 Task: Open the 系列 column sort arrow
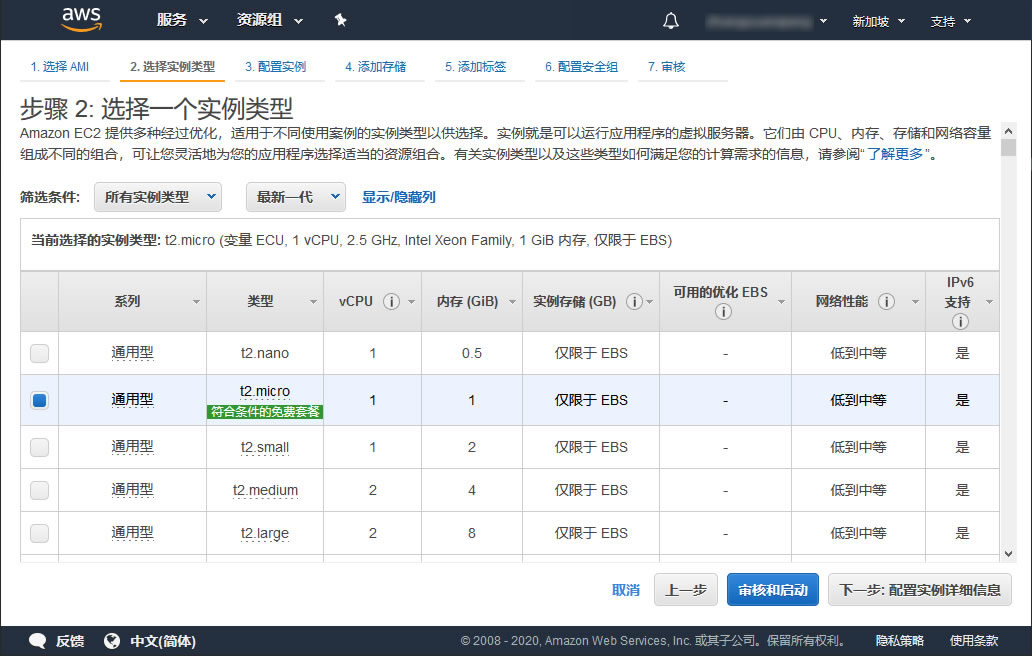[x=196, y=302]
